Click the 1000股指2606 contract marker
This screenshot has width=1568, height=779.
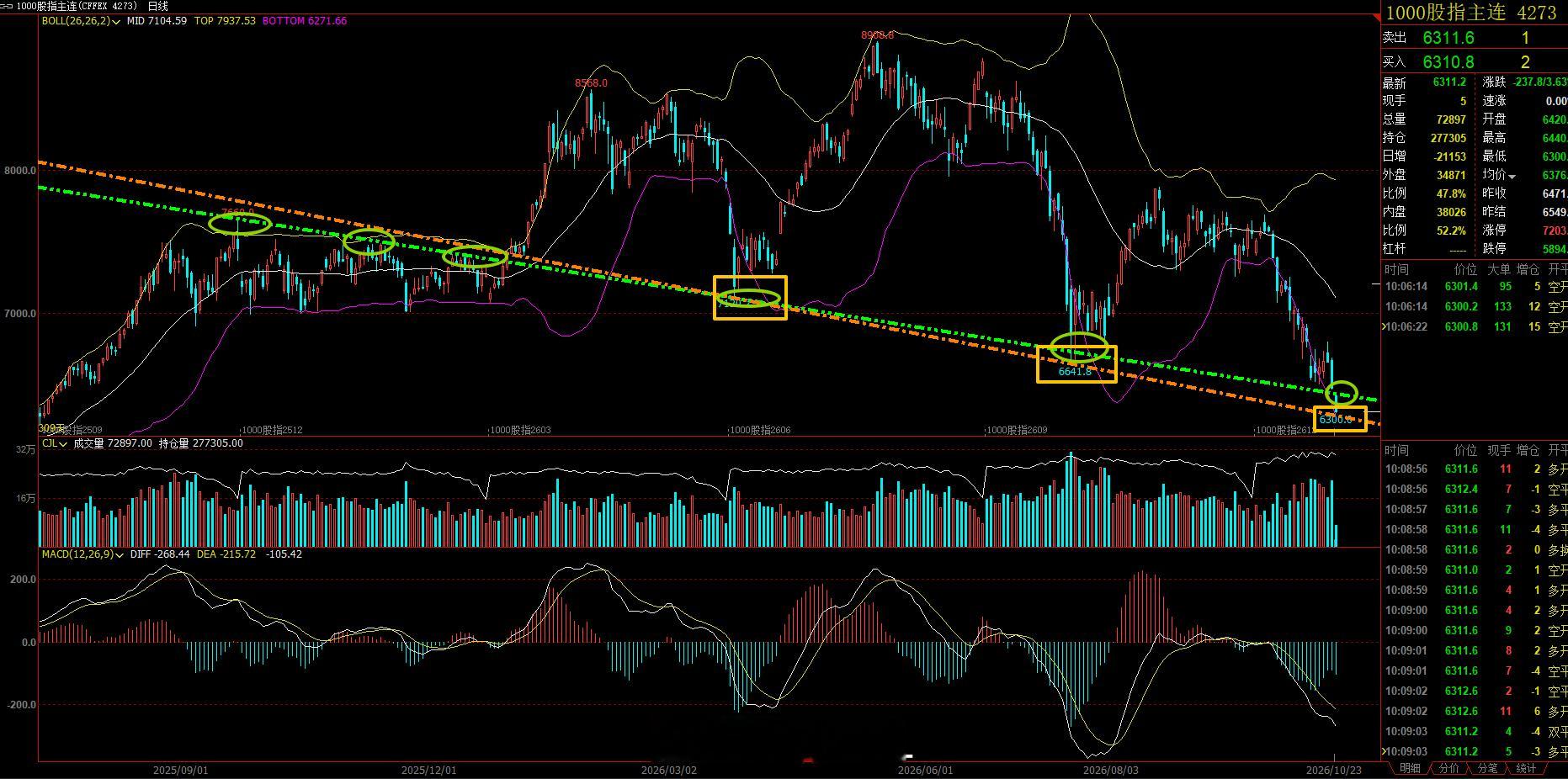(760, 430)
